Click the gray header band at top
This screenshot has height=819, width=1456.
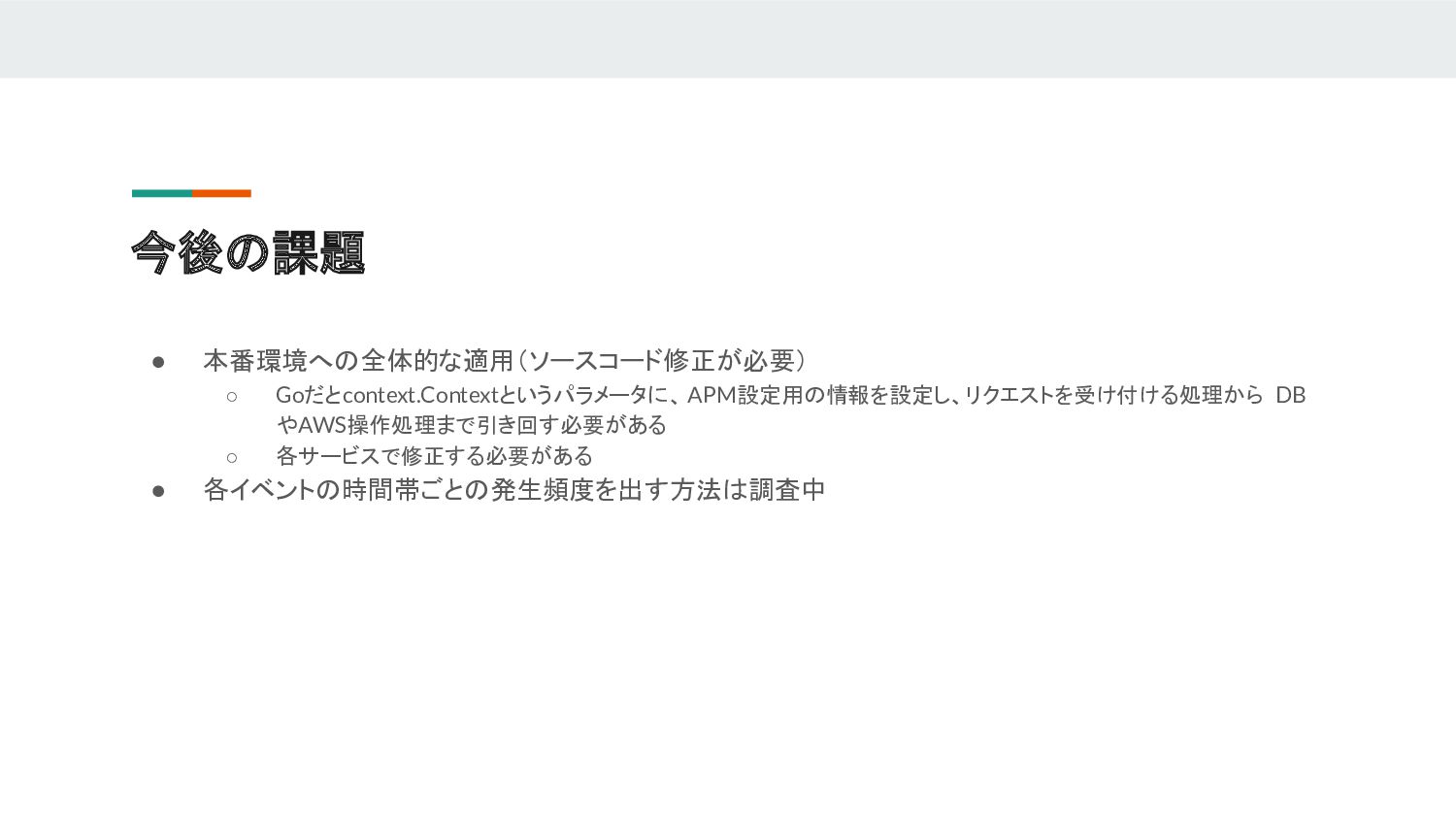[728, 39]
